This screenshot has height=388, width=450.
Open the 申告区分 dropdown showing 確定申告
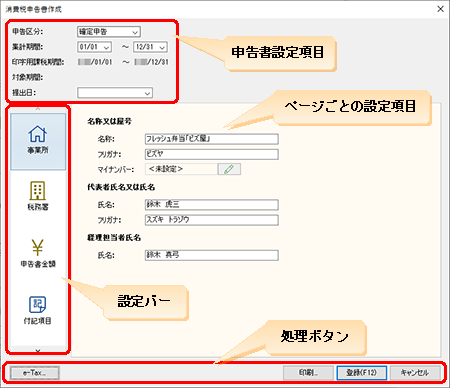click(109, 32)
